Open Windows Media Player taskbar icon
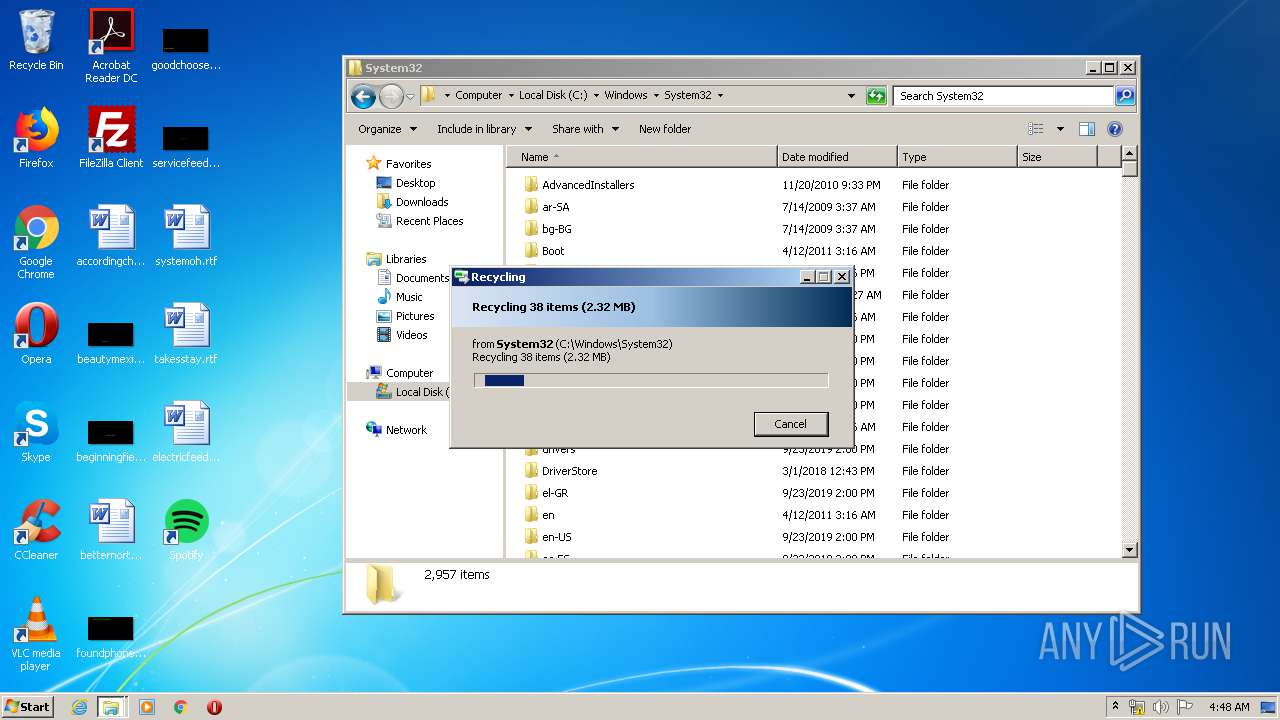The height and width of the screenshot is (720, 1280). 147,707
